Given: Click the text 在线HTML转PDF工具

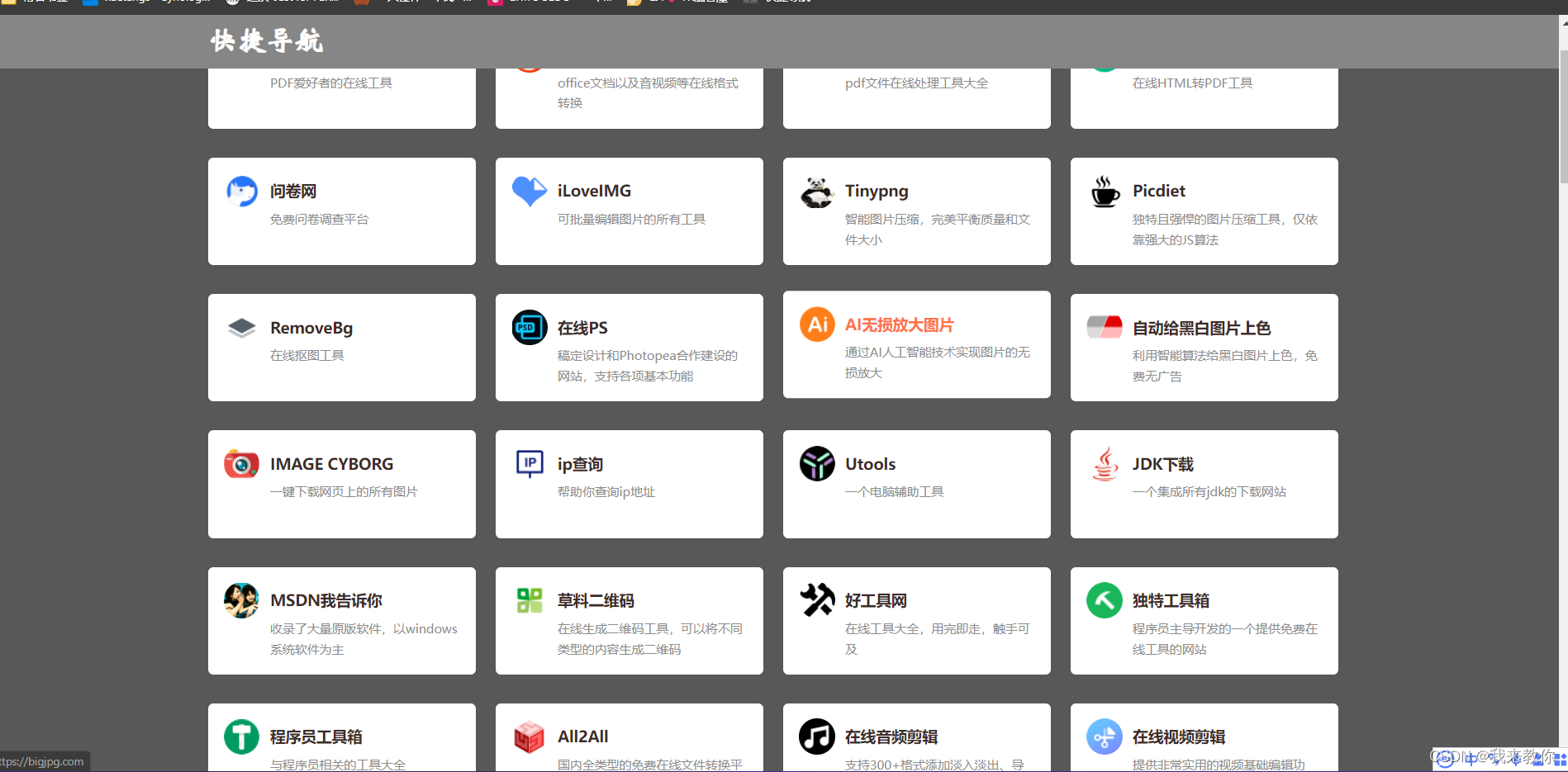Looking at the screenshot, I should pyautogui.click(x=1192, y=83).
